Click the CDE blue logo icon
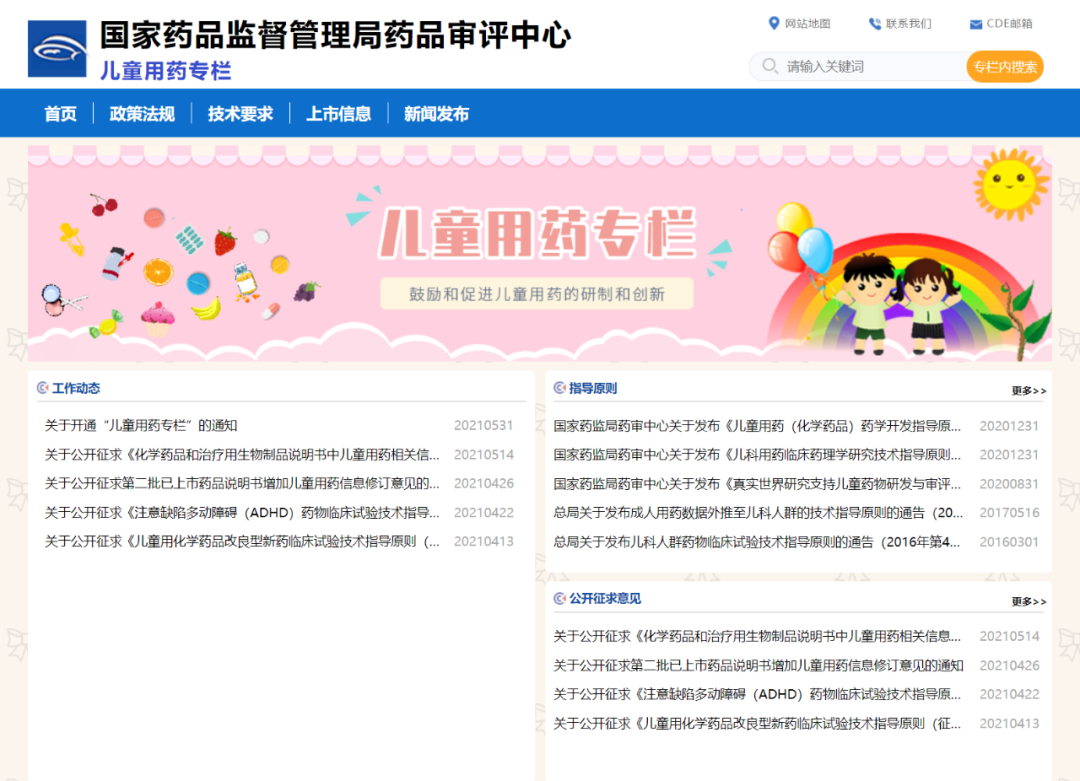 [x=57, y=48]
